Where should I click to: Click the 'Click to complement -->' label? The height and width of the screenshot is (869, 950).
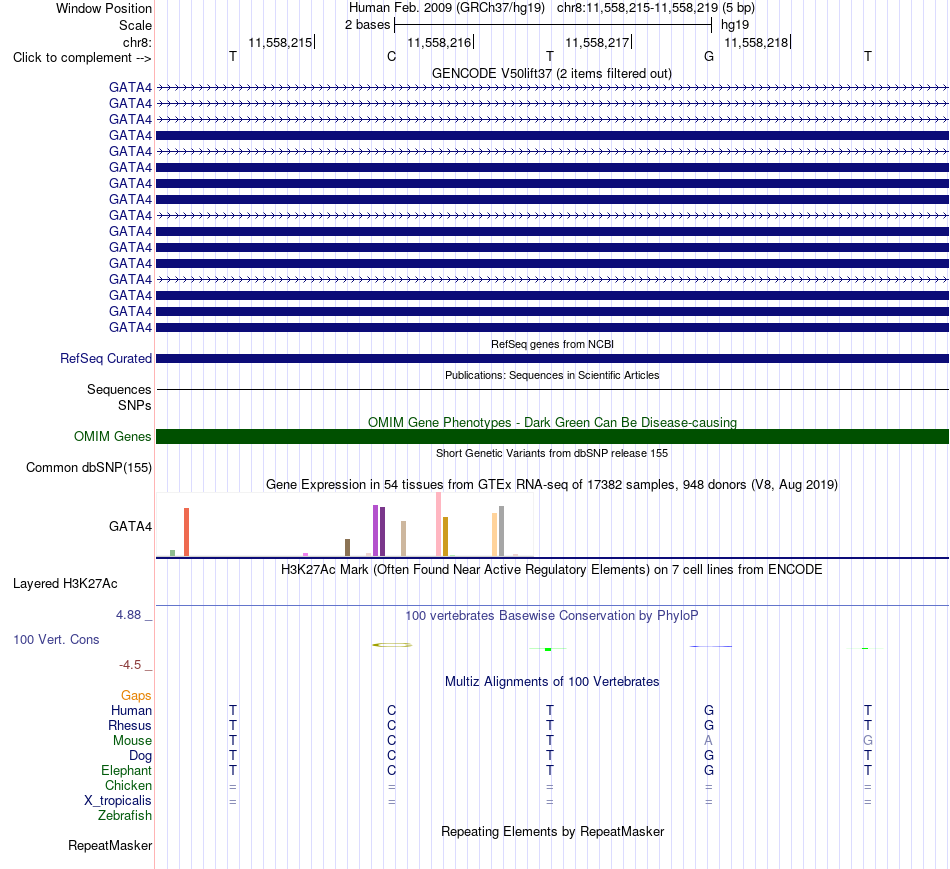pos(82,58)
